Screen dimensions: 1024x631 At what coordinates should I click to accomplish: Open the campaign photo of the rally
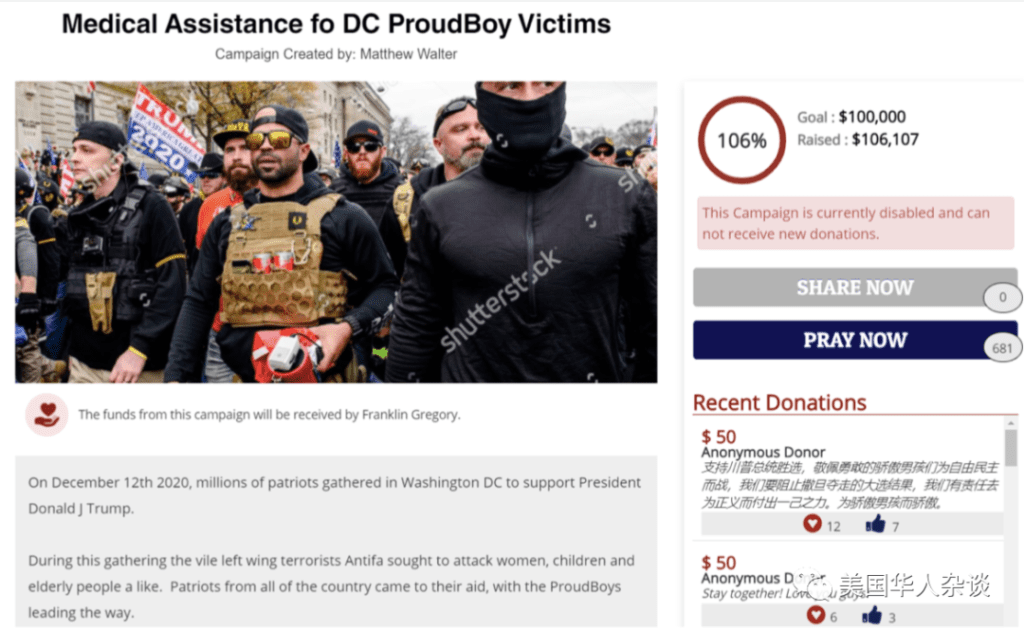pyautogui.click(x=336, y=232)
